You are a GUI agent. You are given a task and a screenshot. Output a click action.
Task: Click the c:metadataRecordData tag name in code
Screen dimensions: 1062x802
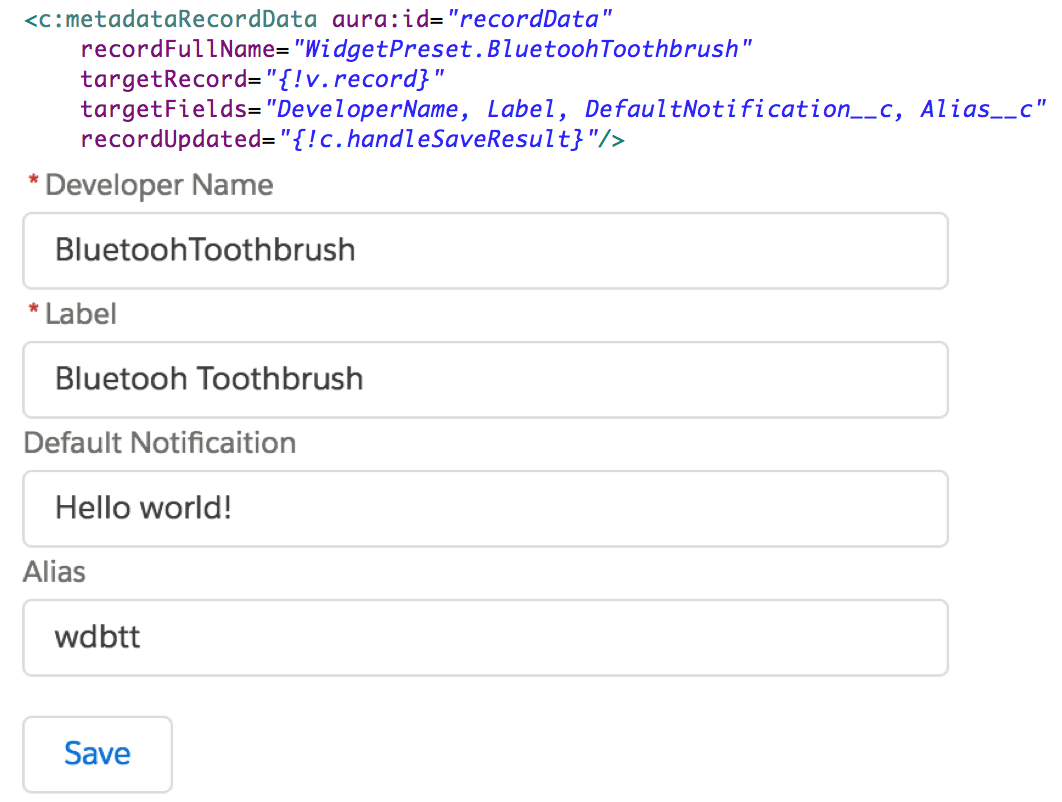point(176,19)
